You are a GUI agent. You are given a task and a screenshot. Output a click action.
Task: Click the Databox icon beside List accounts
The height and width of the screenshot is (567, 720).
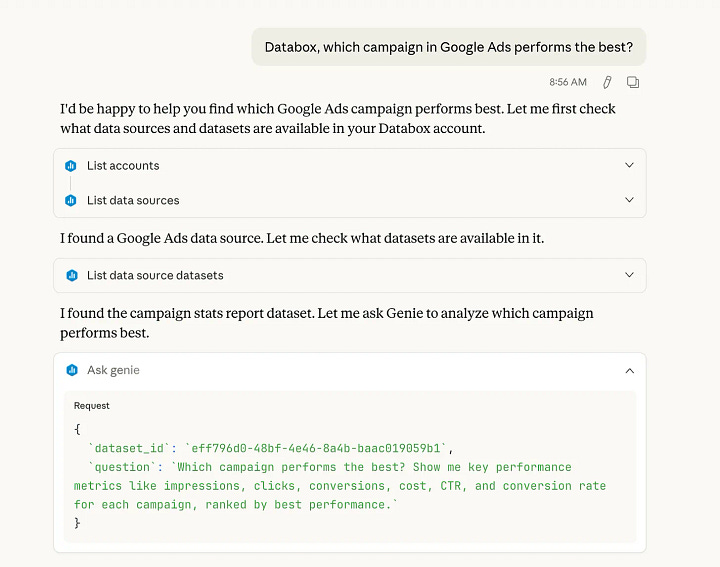[x=71, y=166]
